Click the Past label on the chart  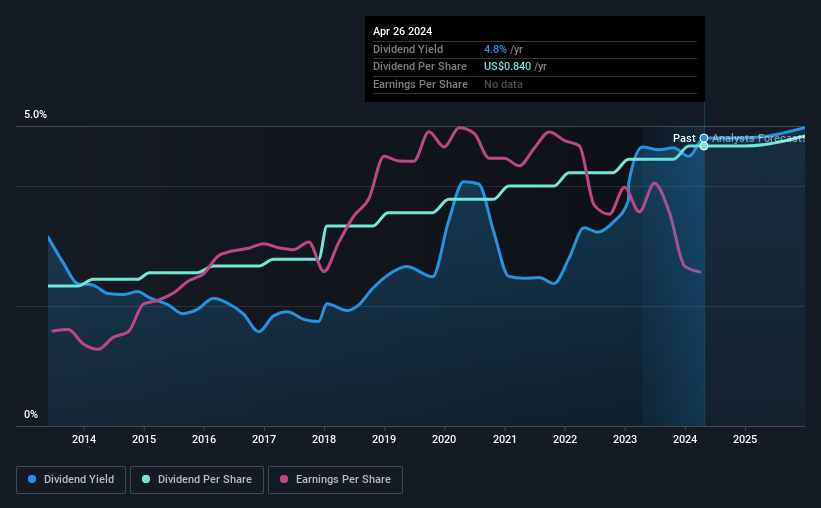[684, 138]
